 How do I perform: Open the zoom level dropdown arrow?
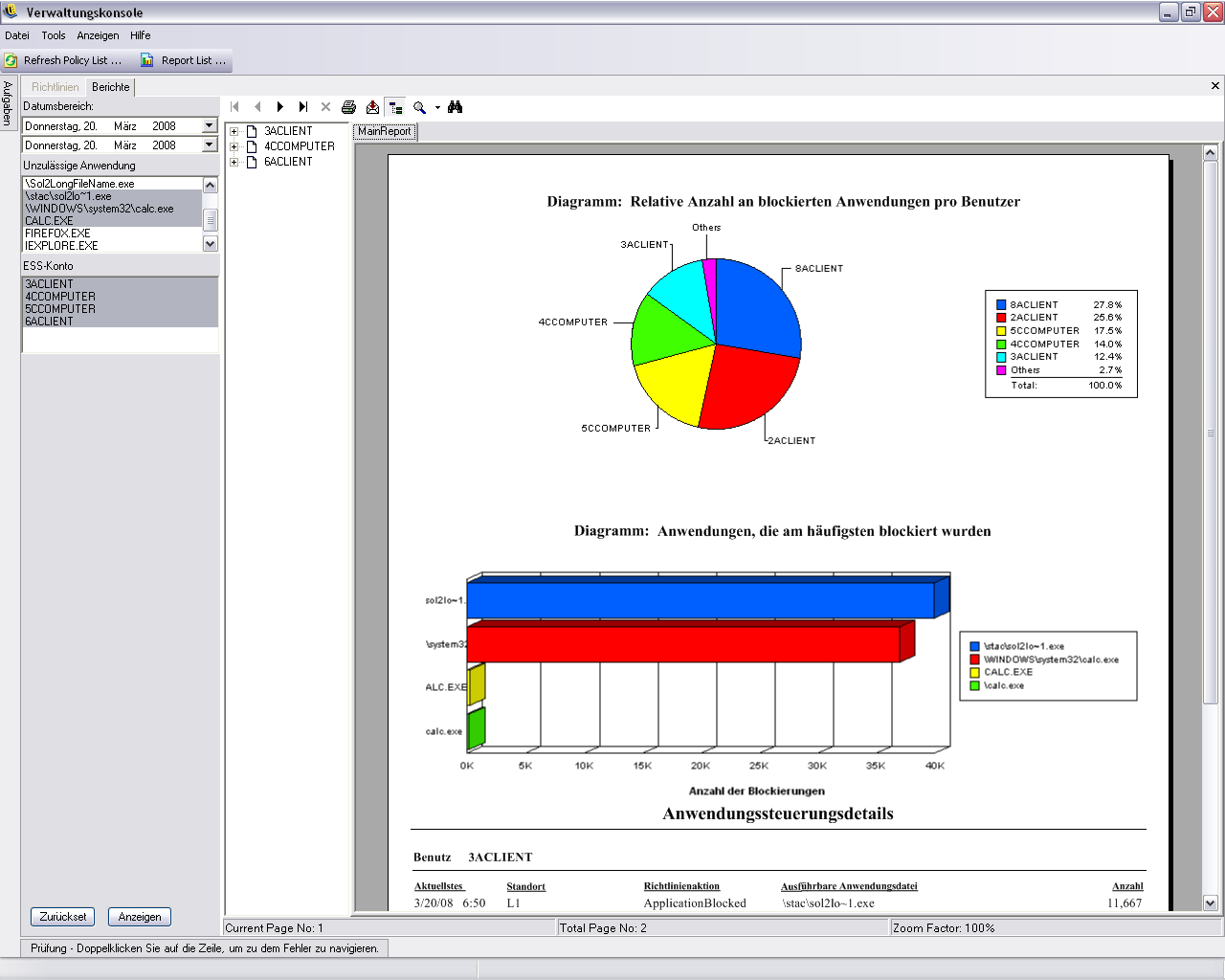(437, 107)
